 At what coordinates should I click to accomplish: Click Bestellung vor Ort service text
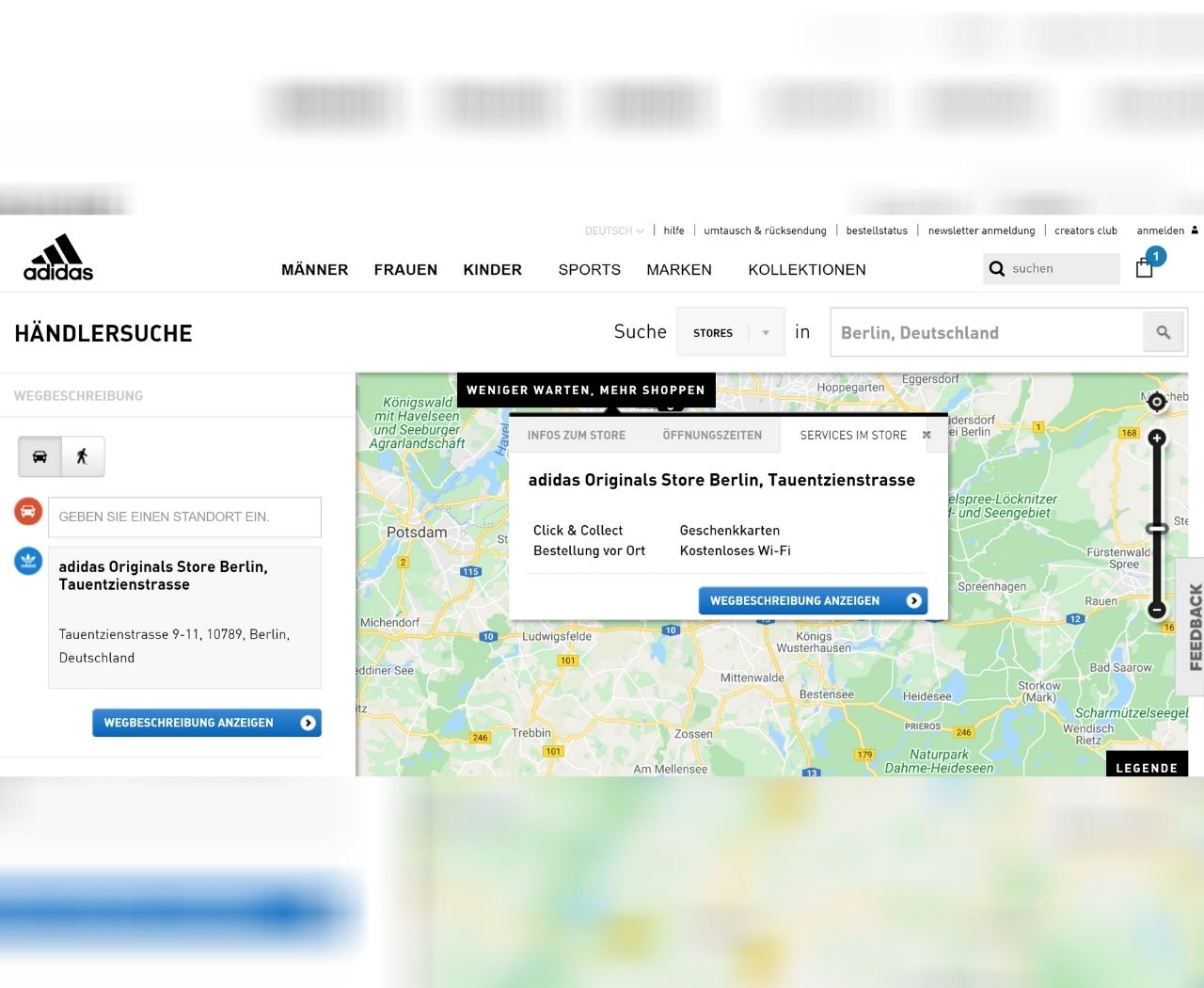(x=589, y=550)
